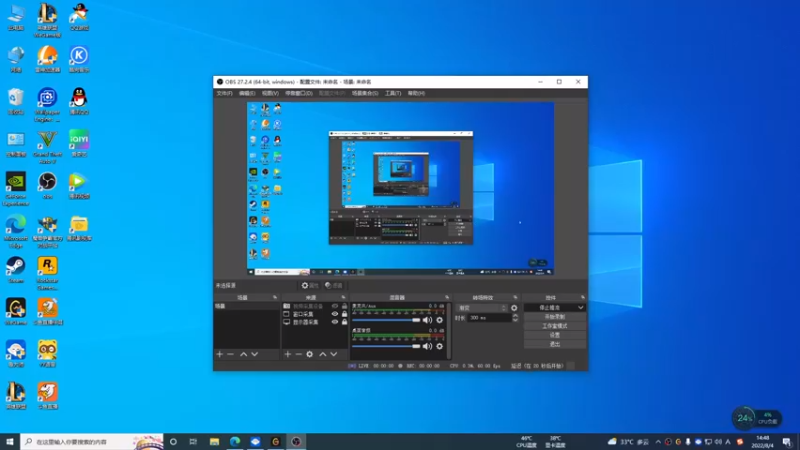800x450 pixels.
Task: Open the QQ penguin desktop shortcut
Action: tap(79, 101)
